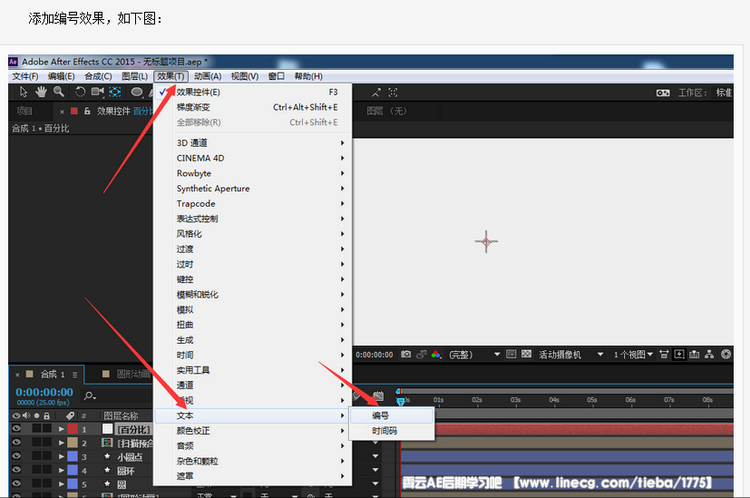Open the 活动摄像机 camera dropdown
Image resolution: width=750 pixels, height=498 pixels.
[x=571, y=354]
